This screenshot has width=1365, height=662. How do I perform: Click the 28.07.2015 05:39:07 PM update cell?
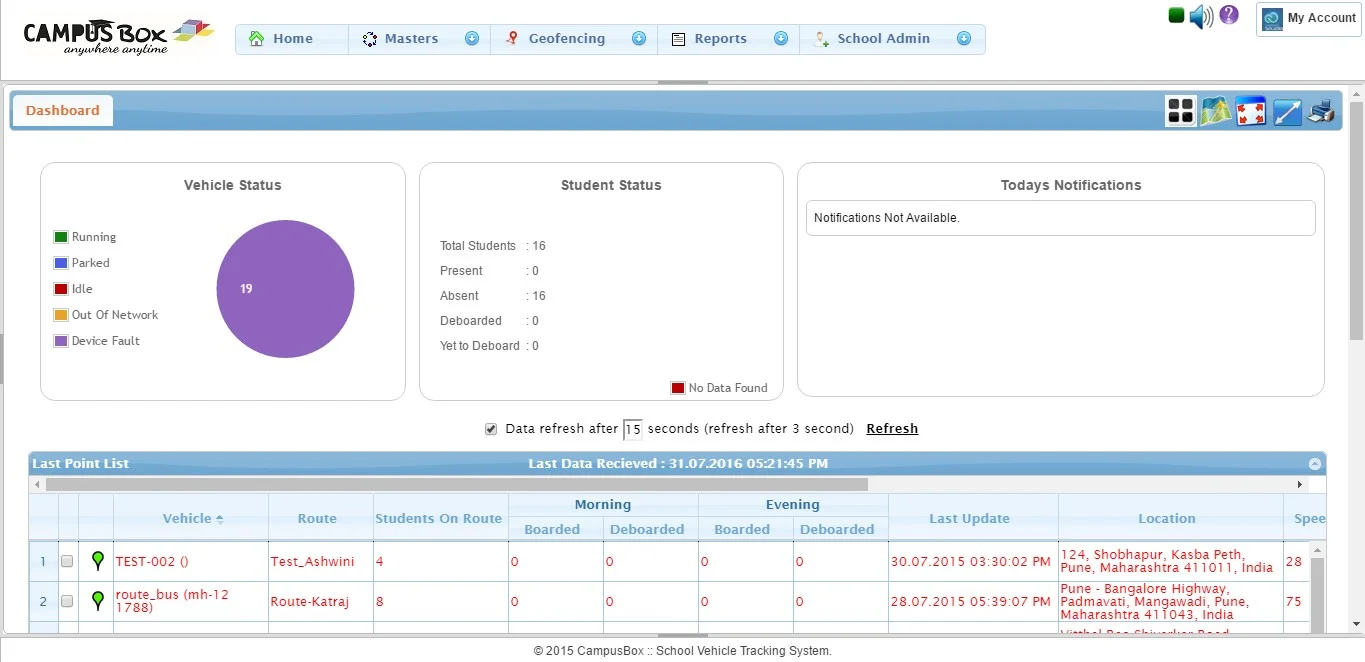tap(973, 602)
